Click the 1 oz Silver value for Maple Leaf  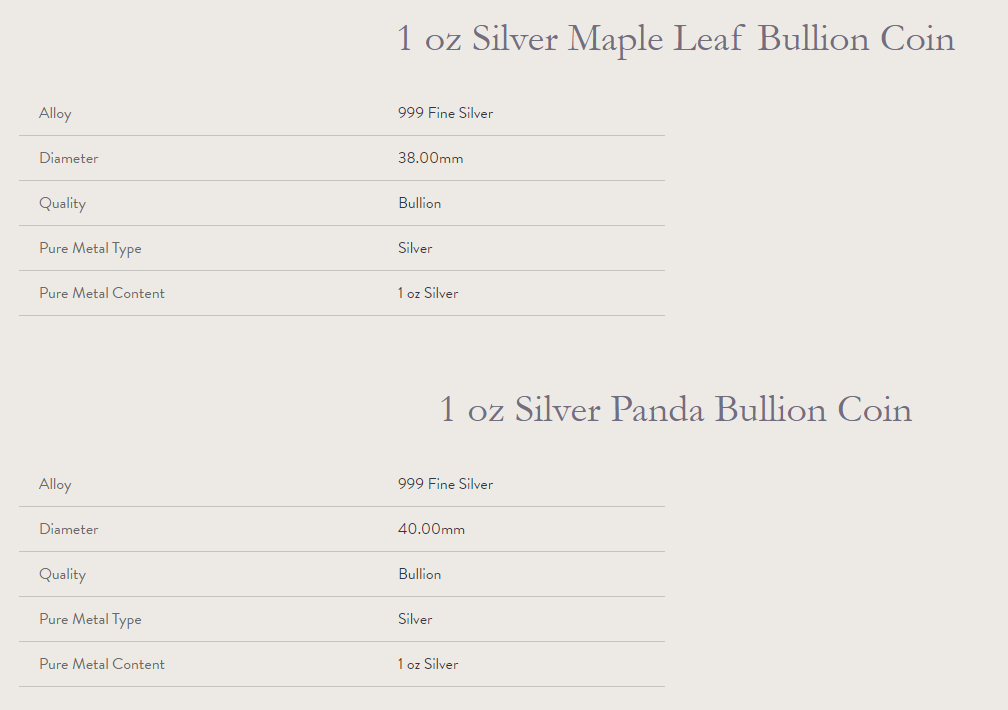click(428, 293)
